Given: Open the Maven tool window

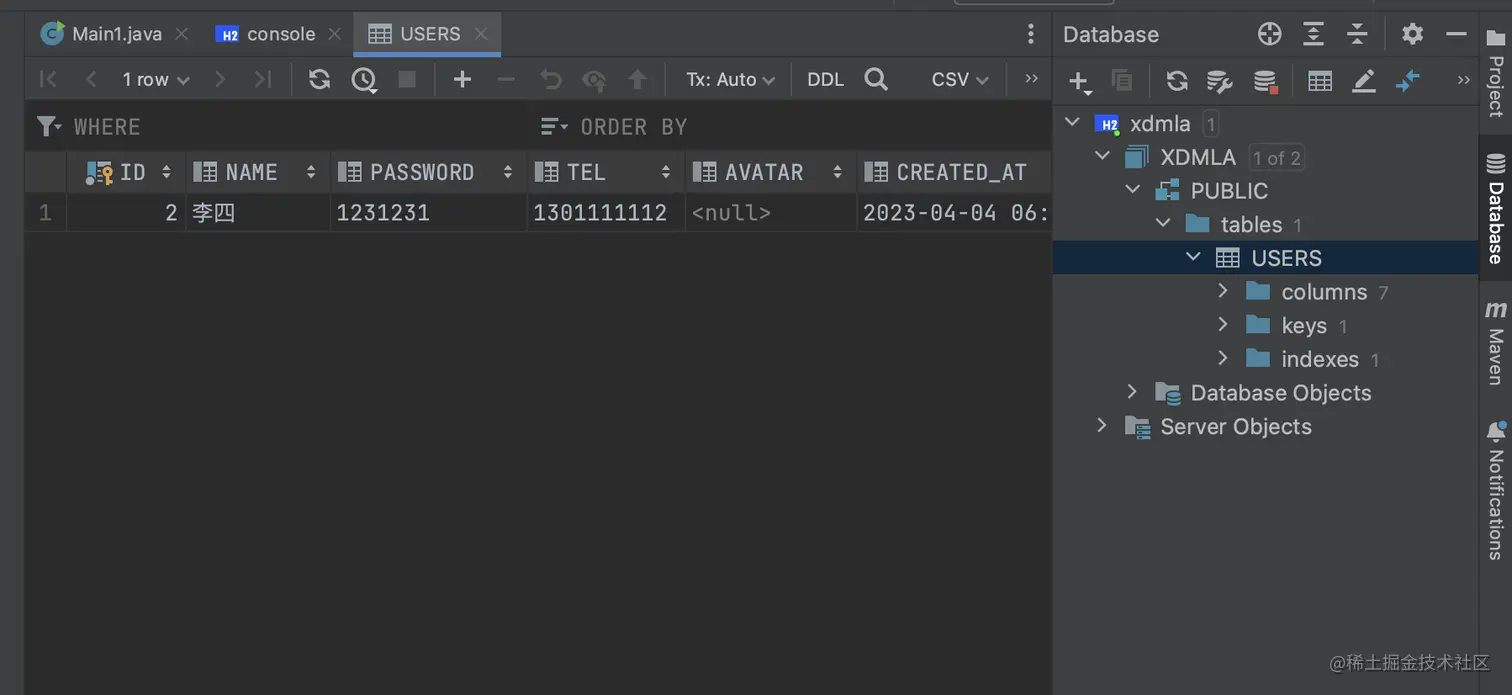Looking at the screenshot, I should [x=1495, y=342].
